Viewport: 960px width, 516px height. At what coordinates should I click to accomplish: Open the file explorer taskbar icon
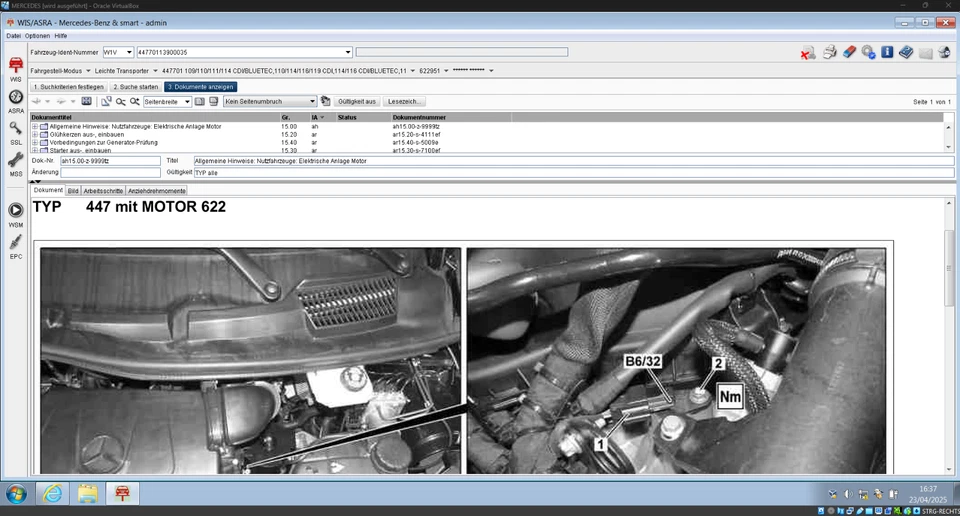[x=87, y=493]
